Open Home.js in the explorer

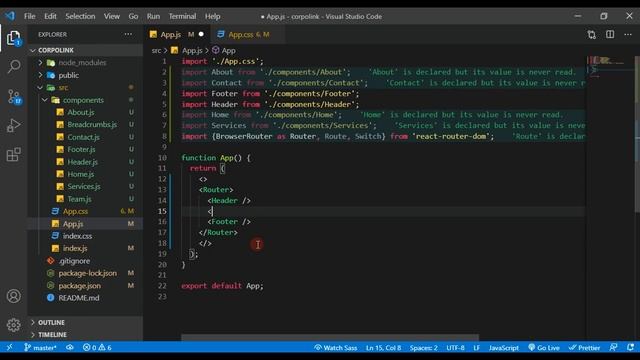85,174
